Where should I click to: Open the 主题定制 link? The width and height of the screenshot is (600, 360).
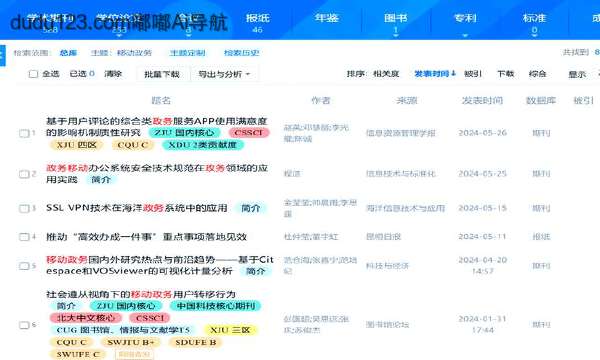pyautogui.click(x=188, y=53)
